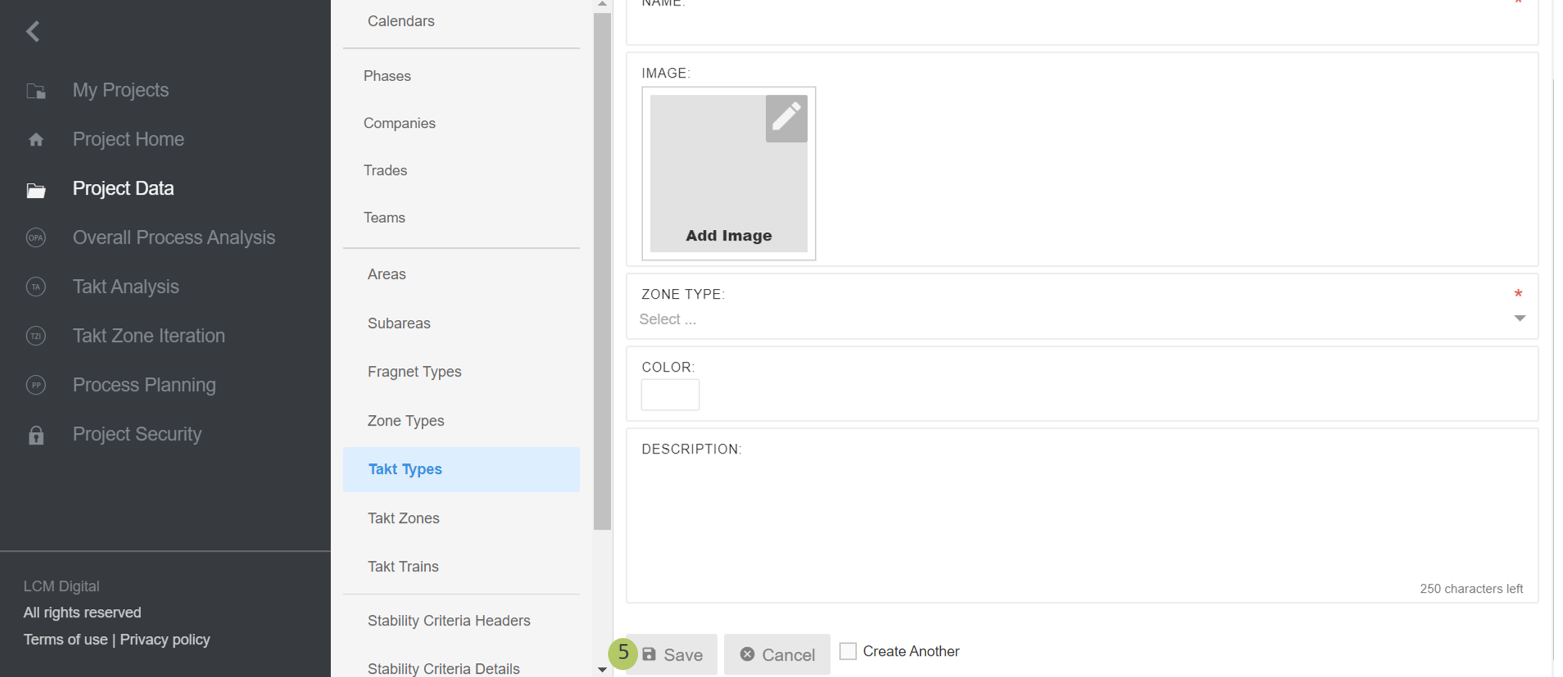Open the Zone Type selection dropdown
Viewport: 1563px width, 677px height.
click(x=1519, y=317)
